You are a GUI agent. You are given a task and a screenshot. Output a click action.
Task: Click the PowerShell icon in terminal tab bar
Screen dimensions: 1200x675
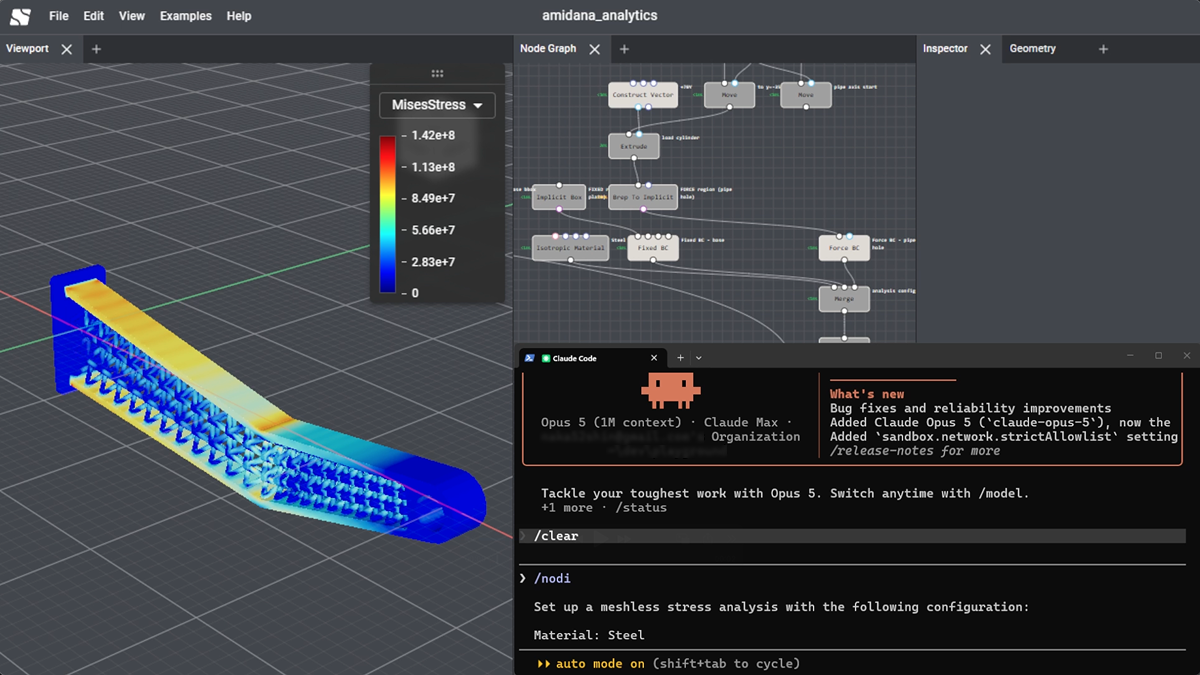pos(529,358)
